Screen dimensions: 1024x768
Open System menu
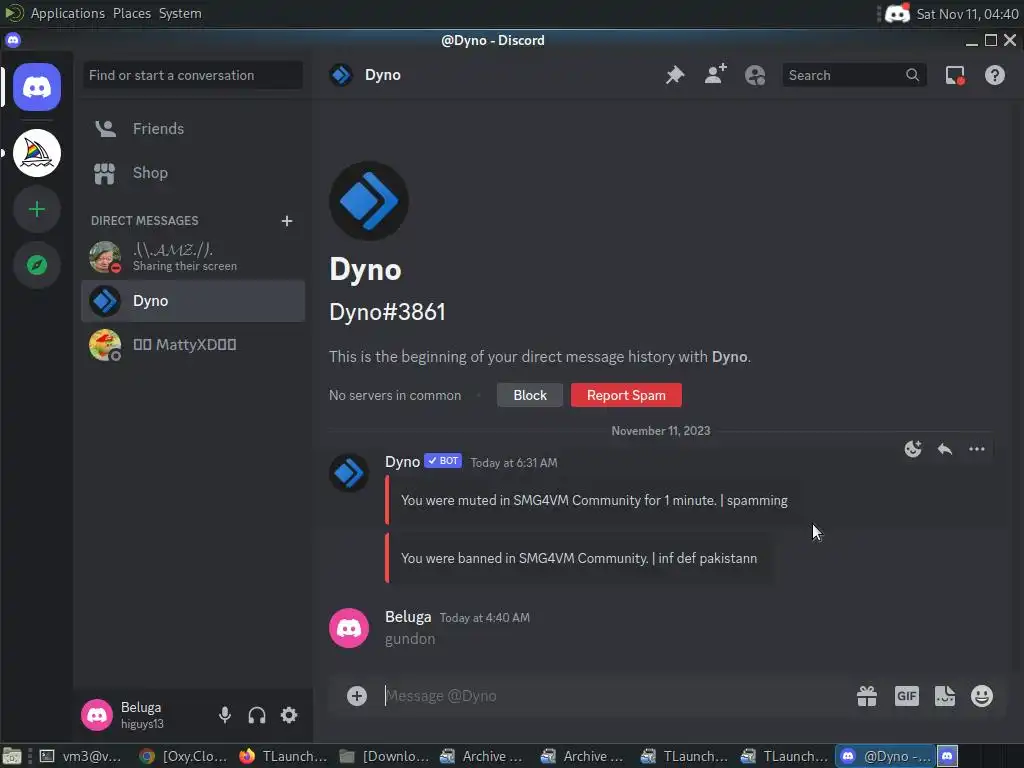[180, 13]
